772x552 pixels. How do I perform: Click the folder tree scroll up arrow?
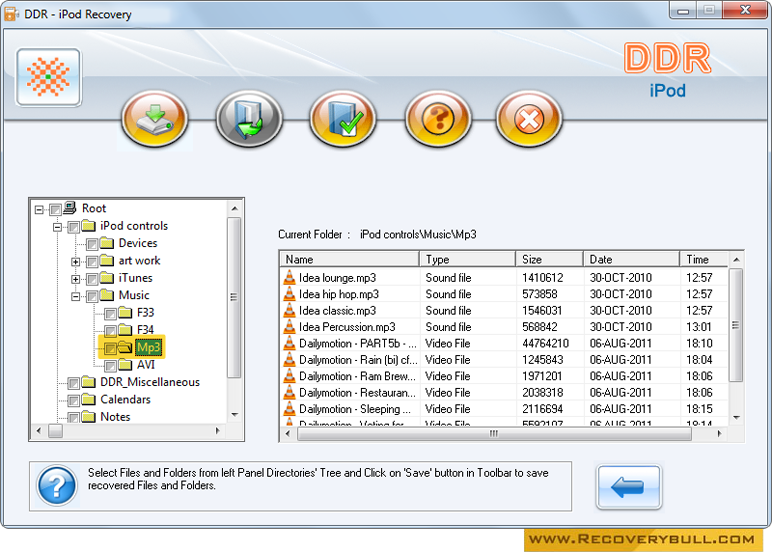(235, 209)
